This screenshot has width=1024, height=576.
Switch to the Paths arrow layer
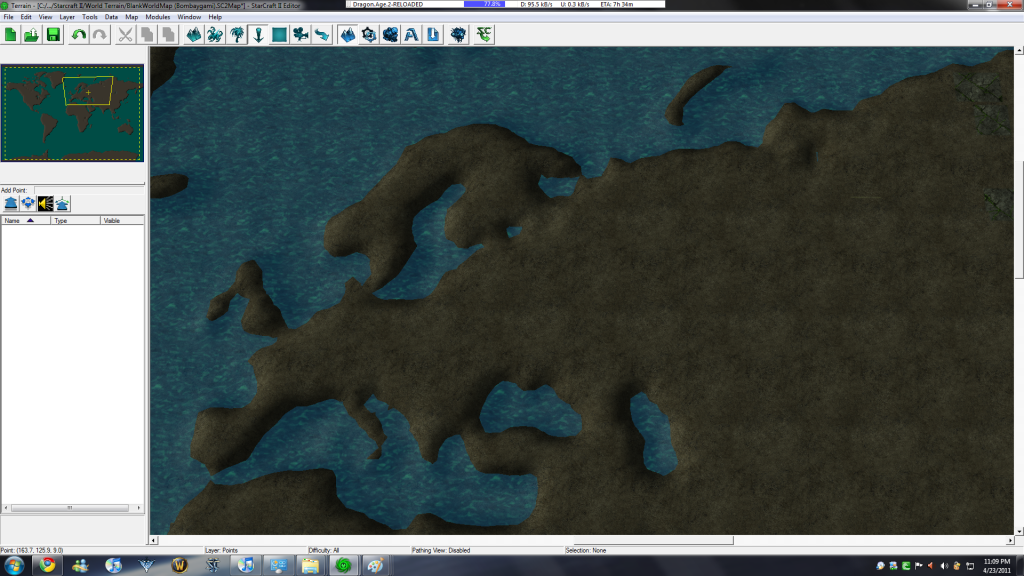[322, 35]
